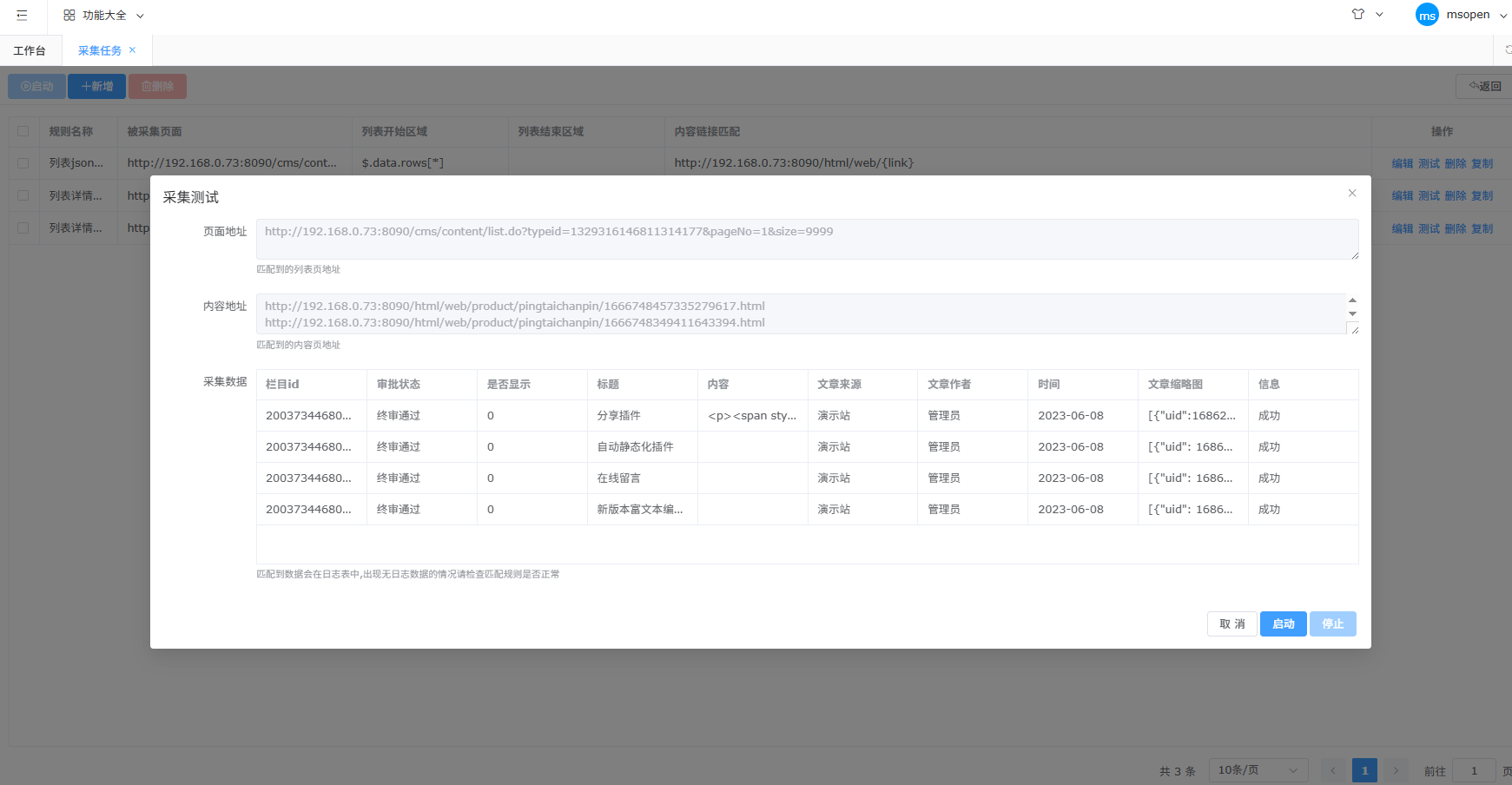Select the 采集任务 tab
Viewport: 1512px width, 785px height.
tap(99, 50)
